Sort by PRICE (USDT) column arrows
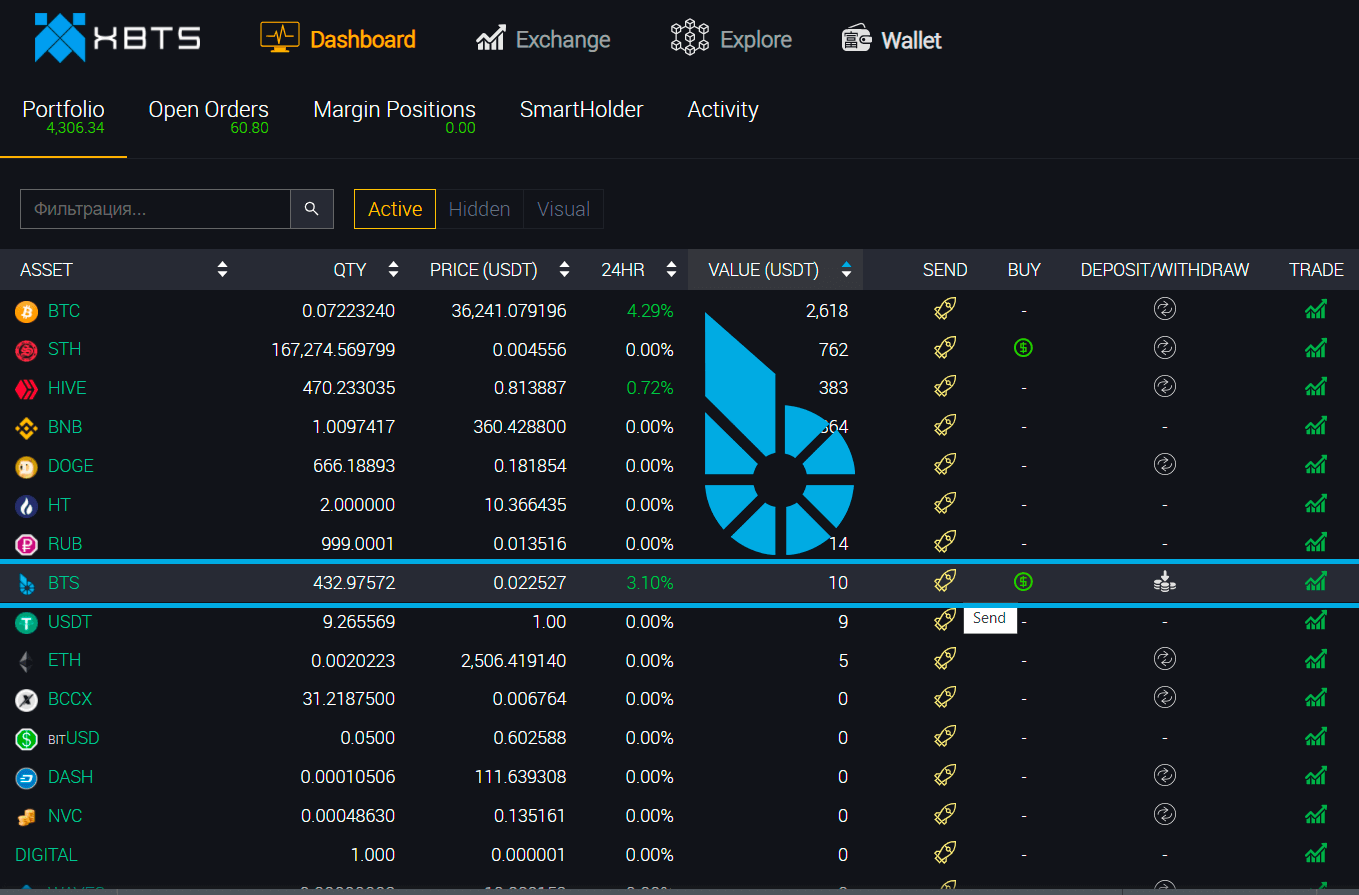 pyautogui.click(x=564, y=269)
